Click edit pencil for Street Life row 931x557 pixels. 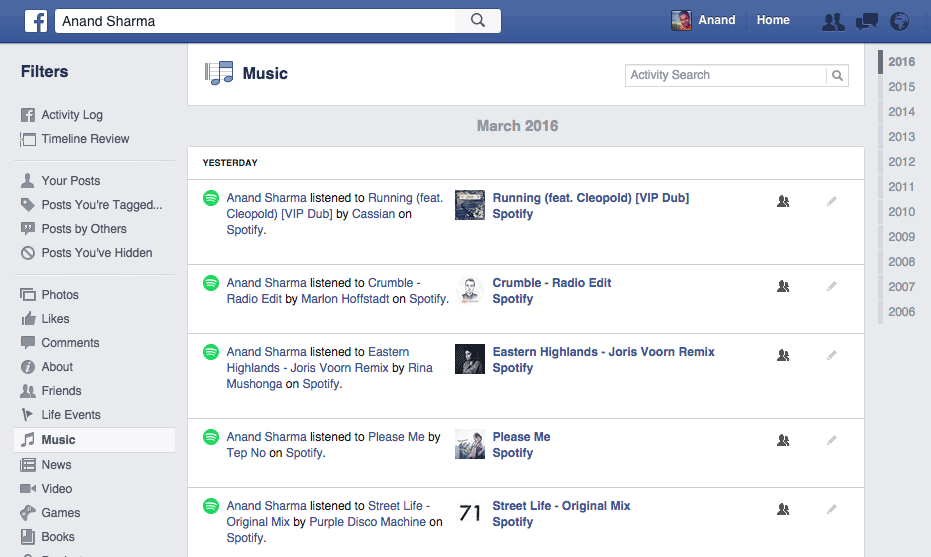[x=832, y=509]
